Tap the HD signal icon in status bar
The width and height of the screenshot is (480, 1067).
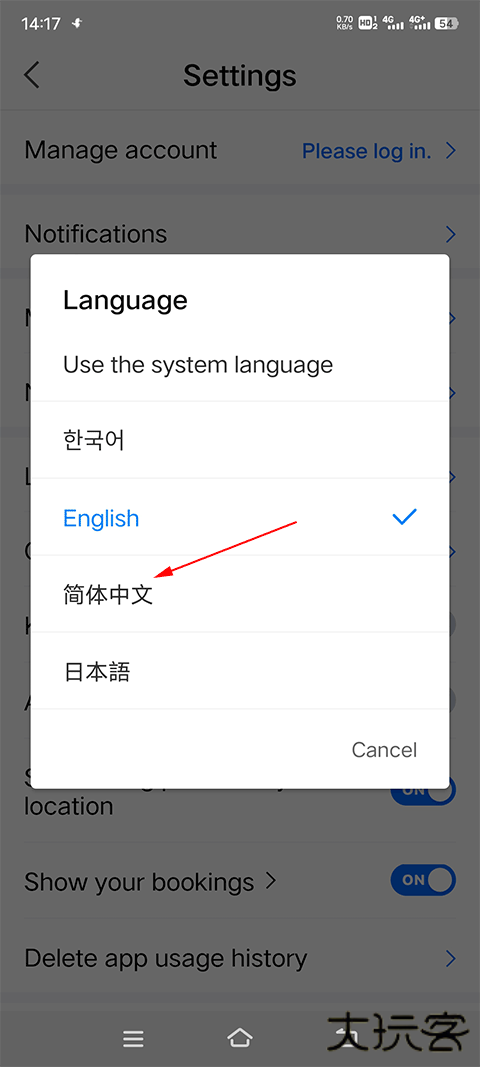(x=368, y=23)
